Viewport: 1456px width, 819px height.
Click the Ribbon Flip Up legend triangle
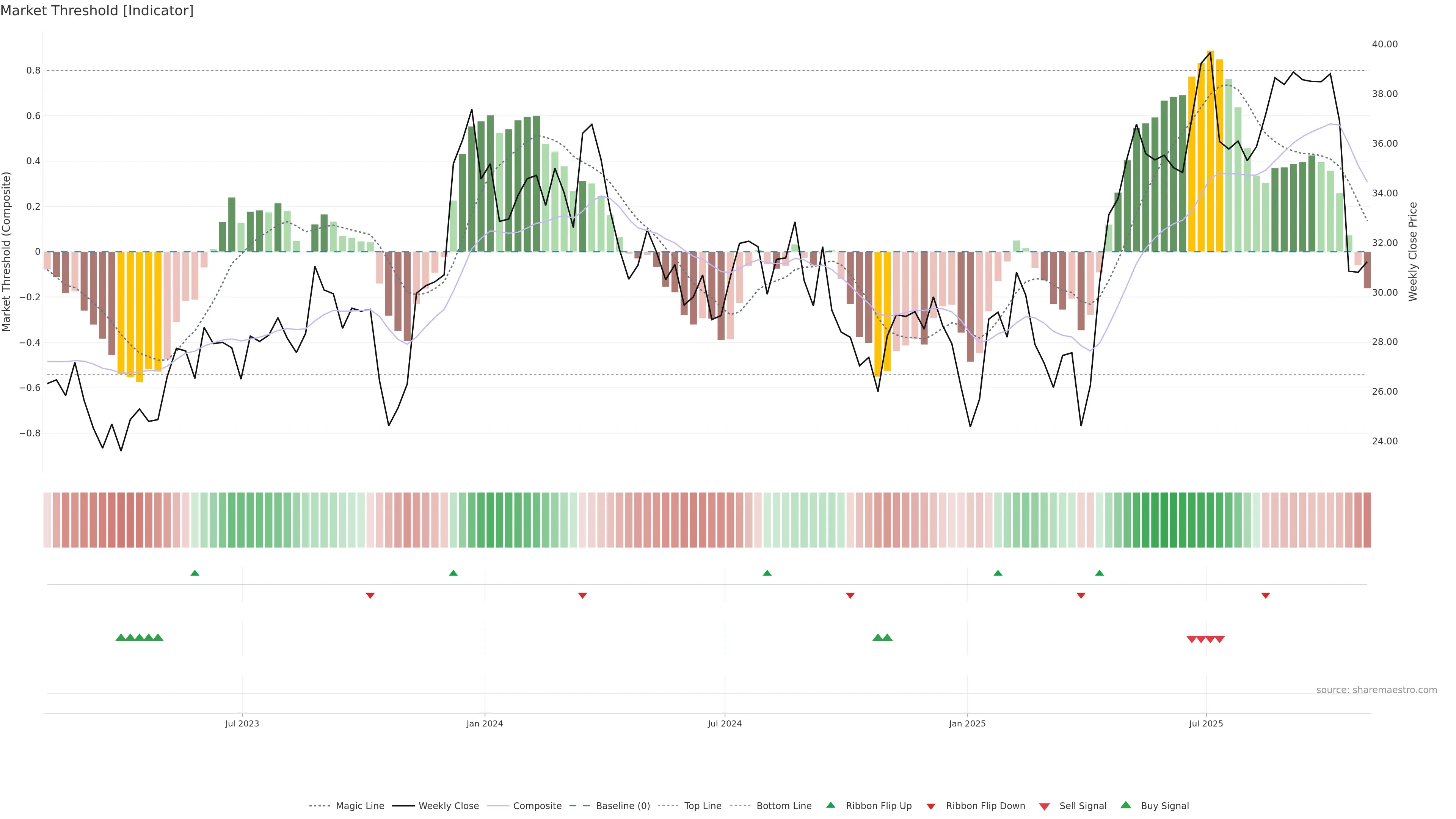830,805
